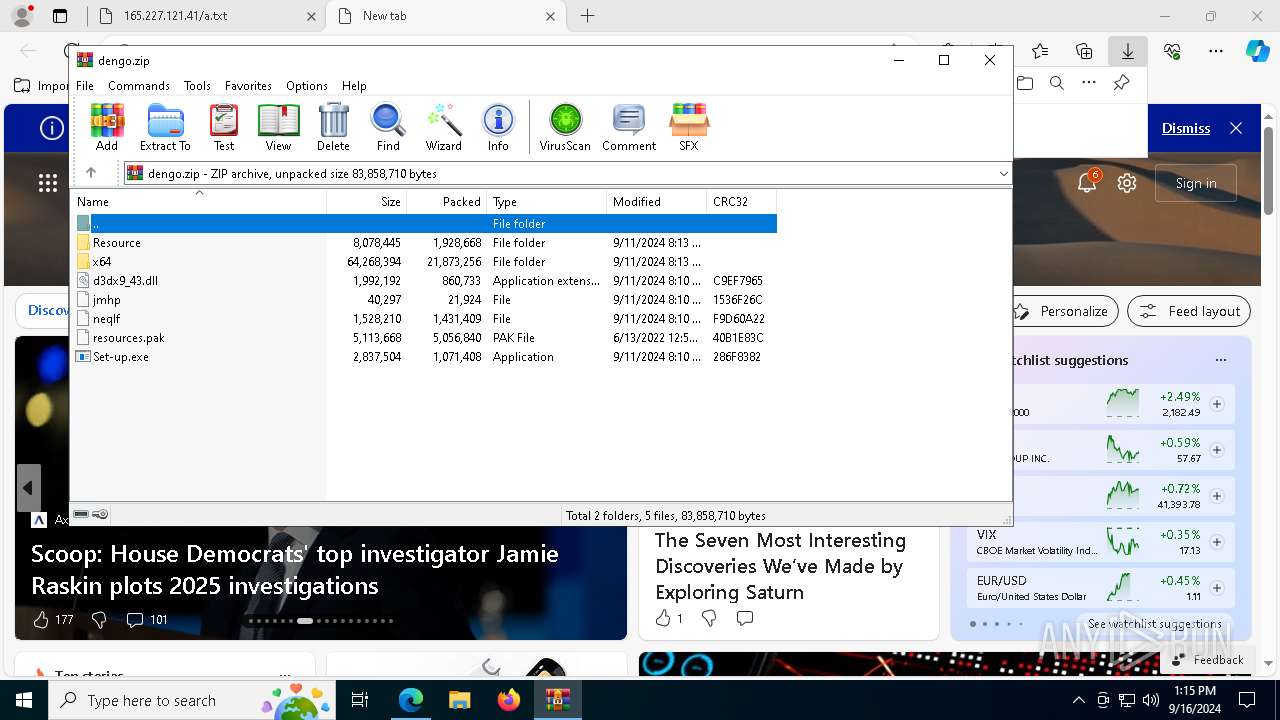
Task: Open Firefox from the taskbar
Action: (x=509, y=700)
